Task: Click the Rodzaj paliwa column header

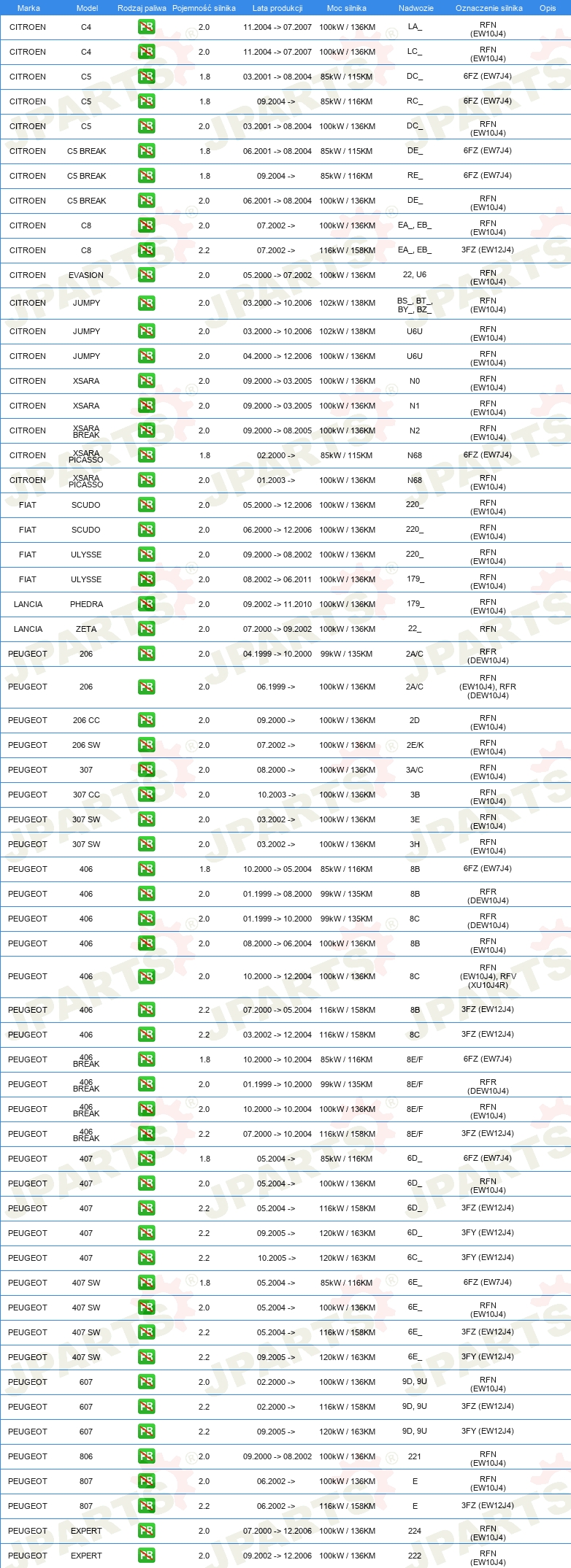Action: tap(142, 8)
